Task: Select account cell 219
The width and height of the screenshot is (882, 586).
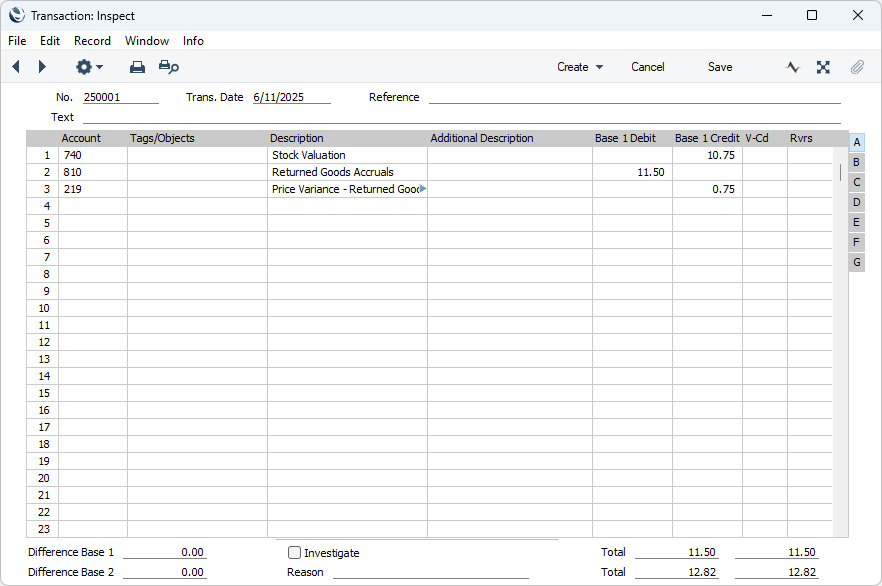Action: click(x=93, y=189)
